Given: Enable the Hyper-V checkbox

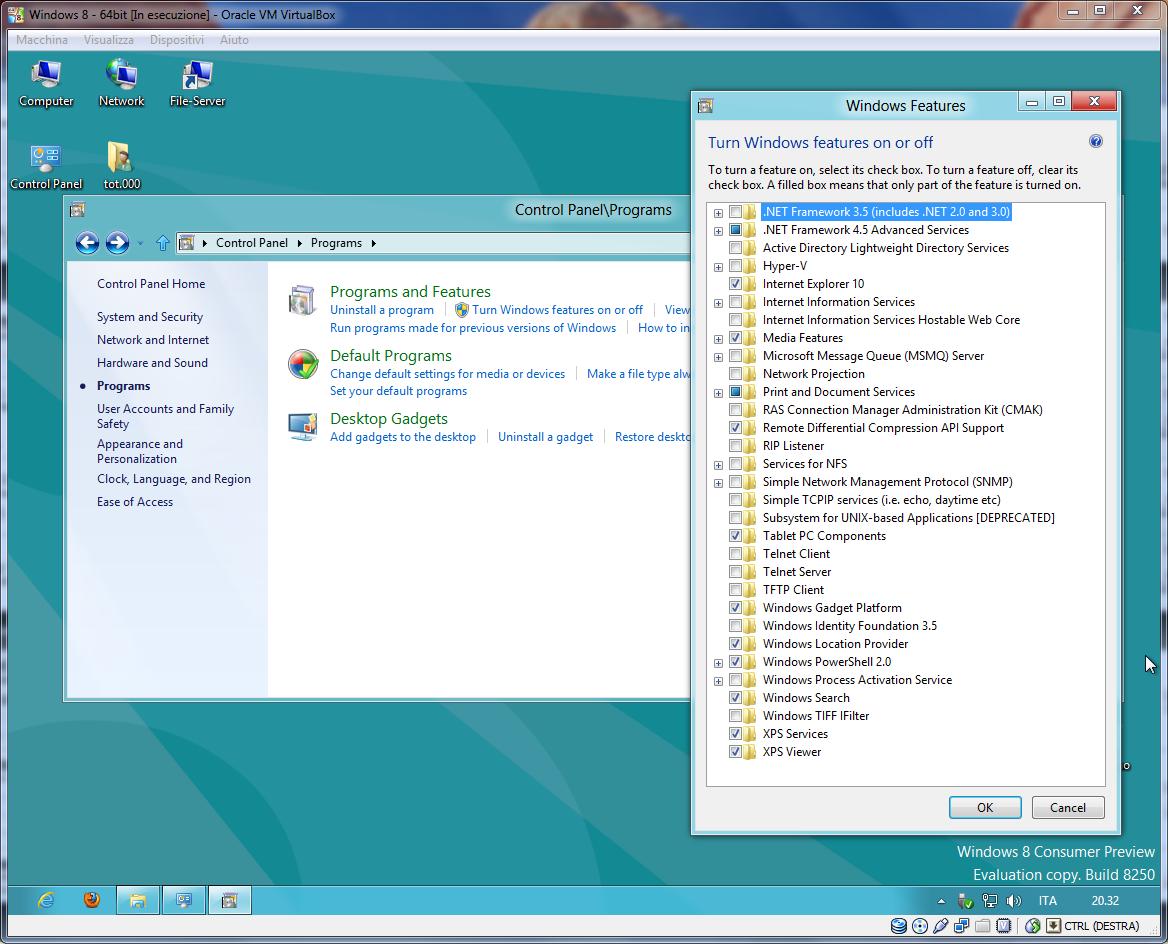Looking at the screenshot, I should click(x=735, y=266).
